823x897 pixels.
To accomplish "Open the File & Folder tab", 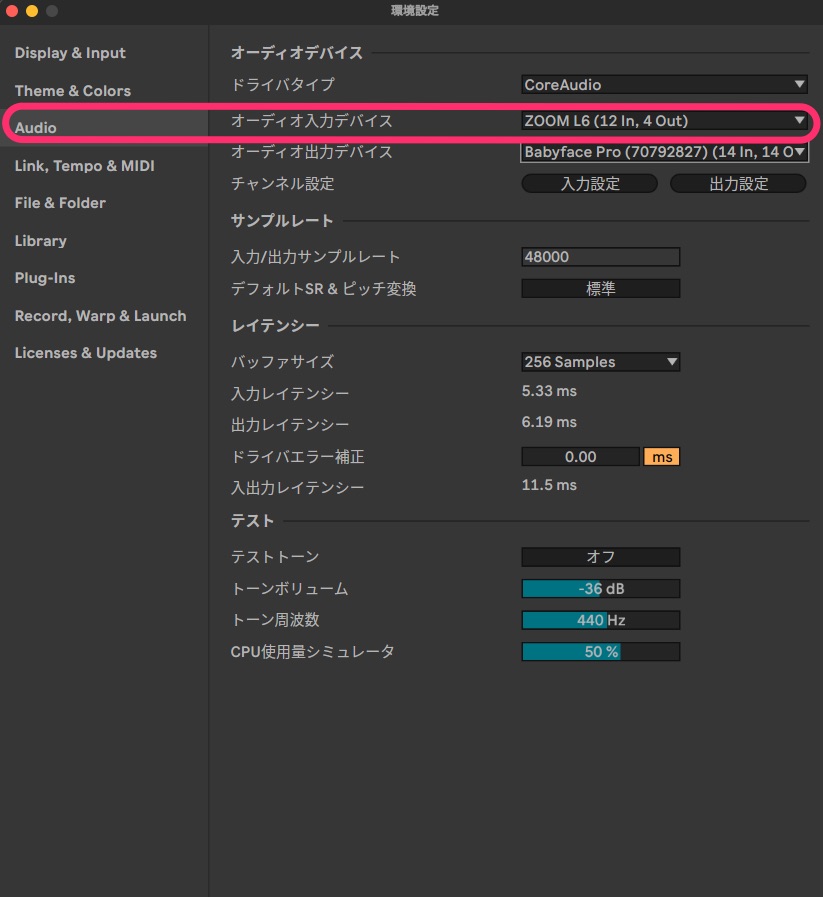I will (x=60, y=203).
